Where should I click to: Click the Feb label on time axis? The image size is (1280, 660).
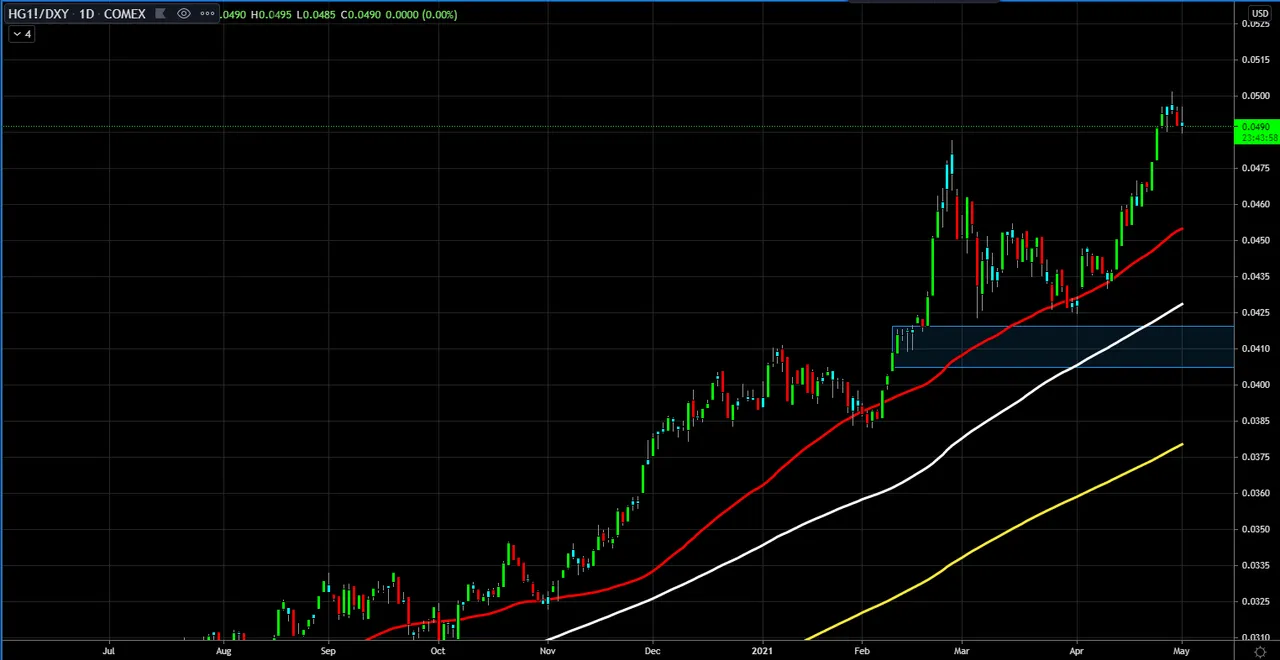(862, 651)
